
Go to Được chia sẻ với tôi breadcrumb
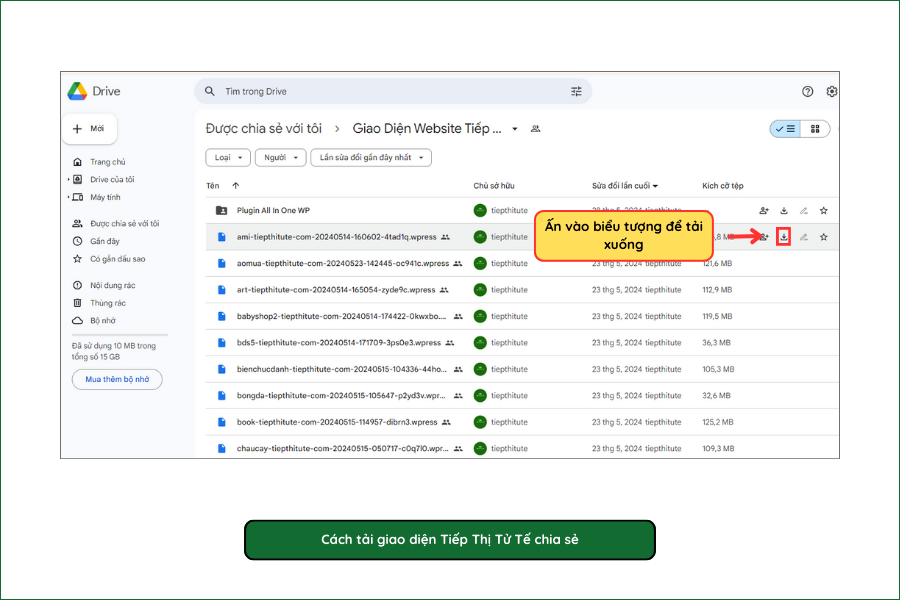pyautogui.click(x=263, y=129)
